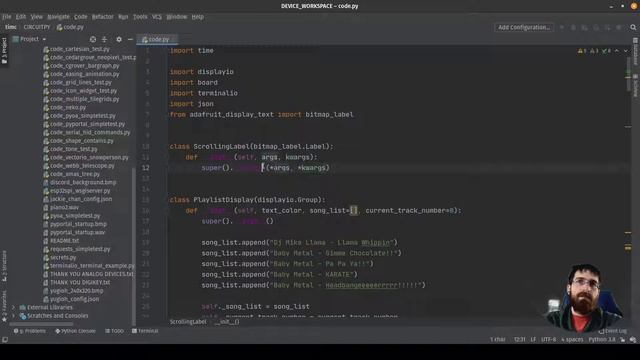The image size is (640, 360).
Task: Open the Favorites side tab
Action: tap(4, 305)
